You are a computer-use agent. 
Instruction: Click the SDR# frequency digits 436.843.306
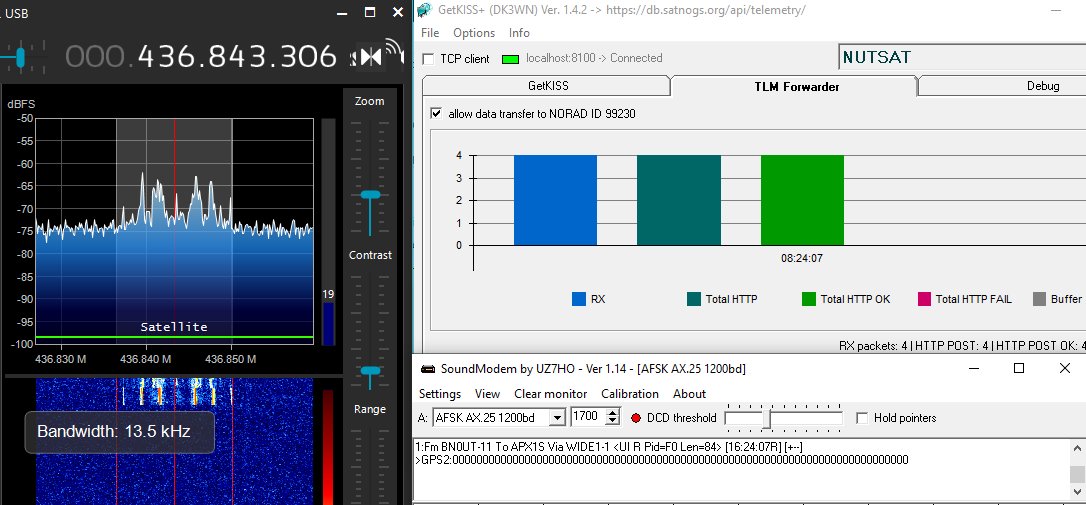click(x=237, y=57)
